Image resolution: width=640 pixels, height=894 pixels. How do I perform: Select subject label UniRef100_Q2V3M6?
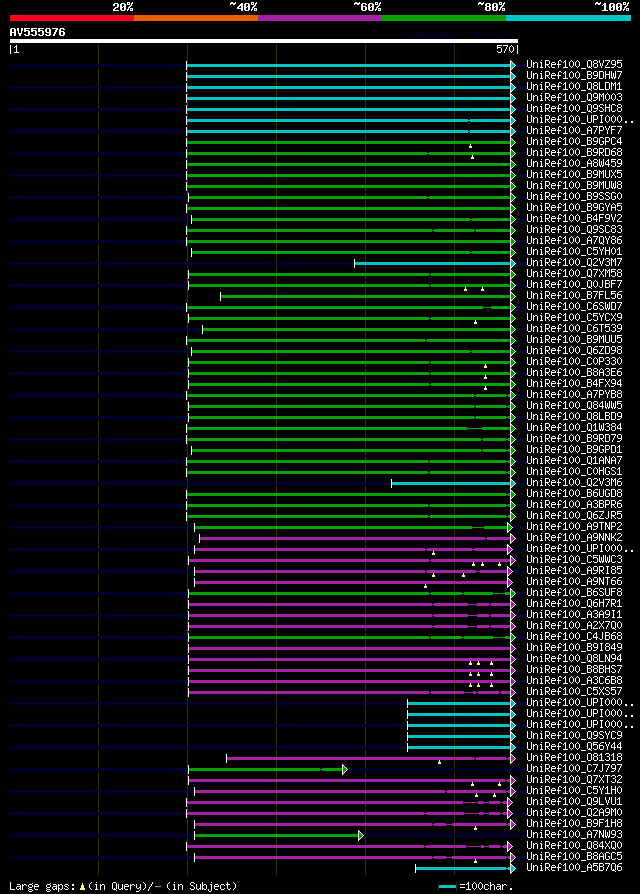[574, 483]
